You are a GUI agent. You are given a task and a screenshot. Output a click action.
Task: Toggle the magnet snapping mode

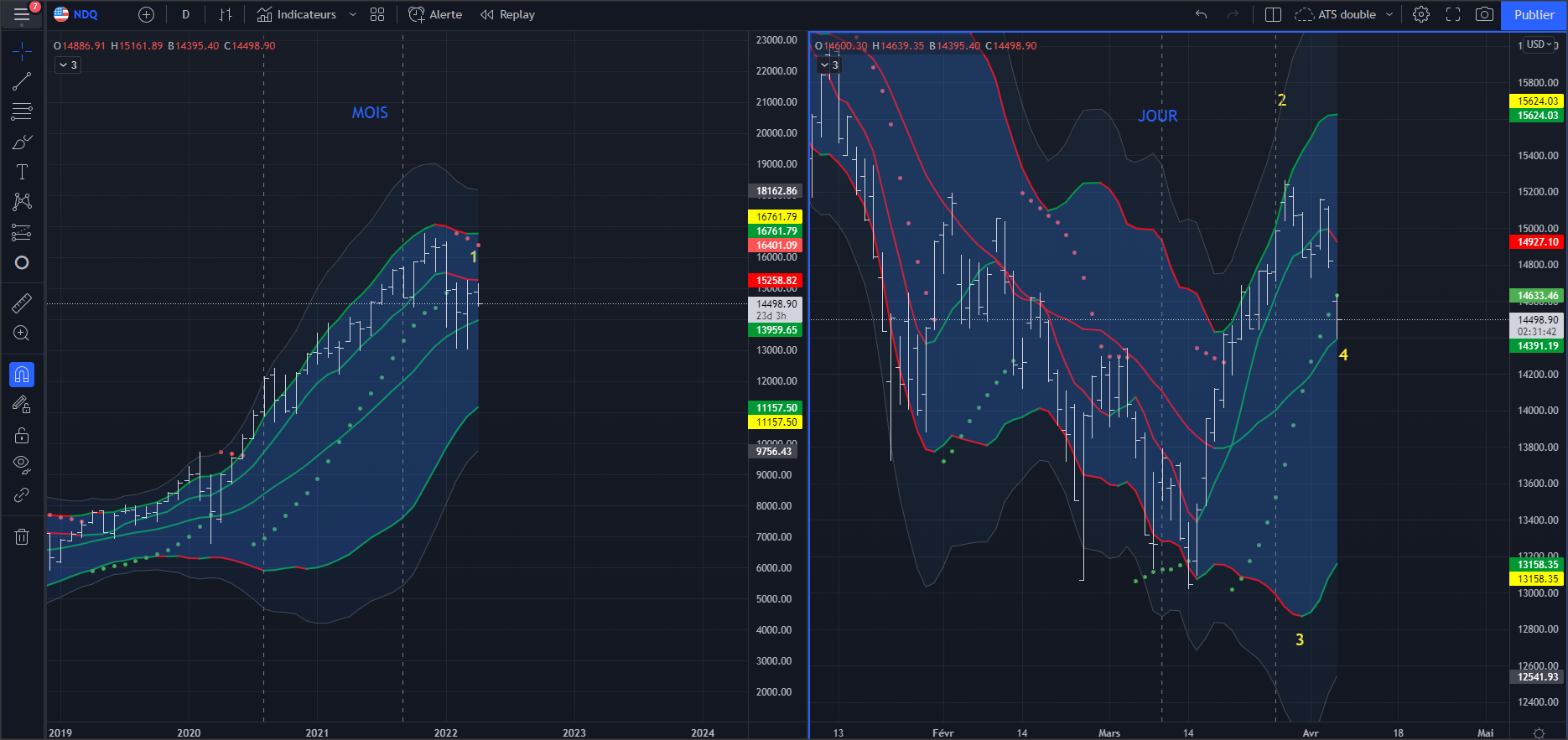[22, 374]
